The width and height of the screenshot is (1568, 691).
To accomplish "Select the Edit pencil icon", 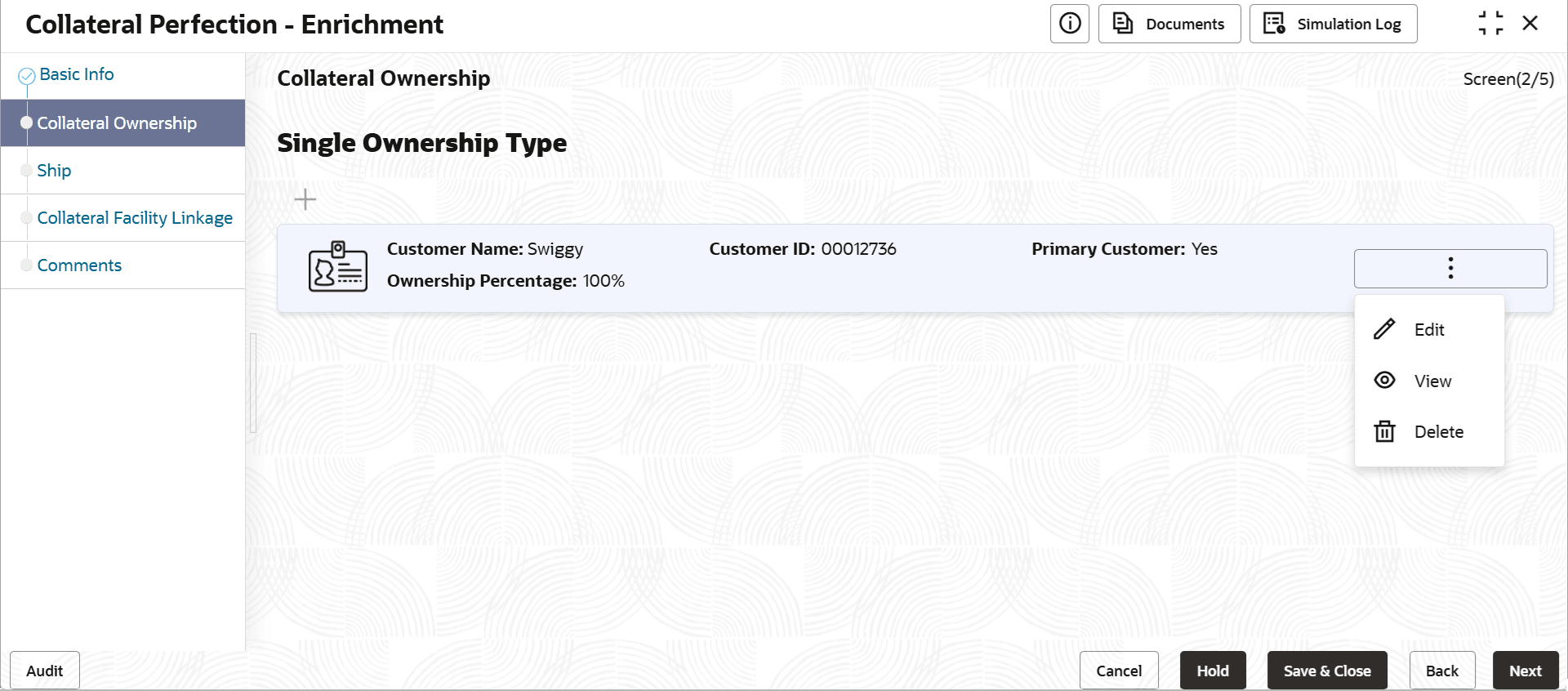I will point(1385,328).
